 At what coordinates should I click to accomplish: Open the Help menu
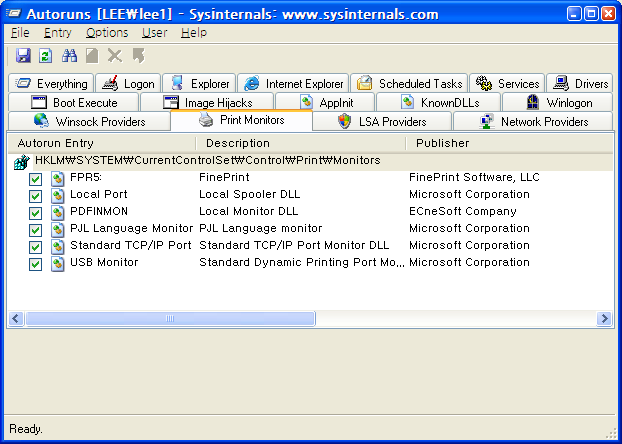point(194,33)
